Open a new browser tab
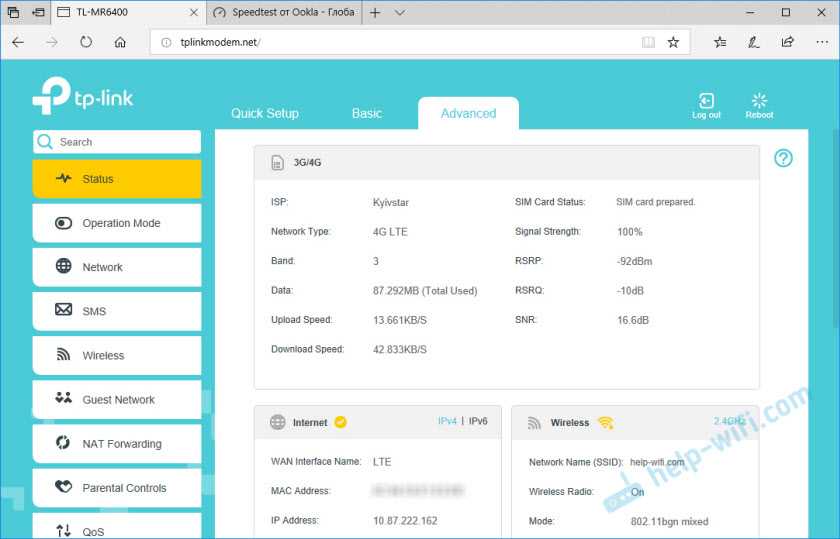 pos(375,13)
